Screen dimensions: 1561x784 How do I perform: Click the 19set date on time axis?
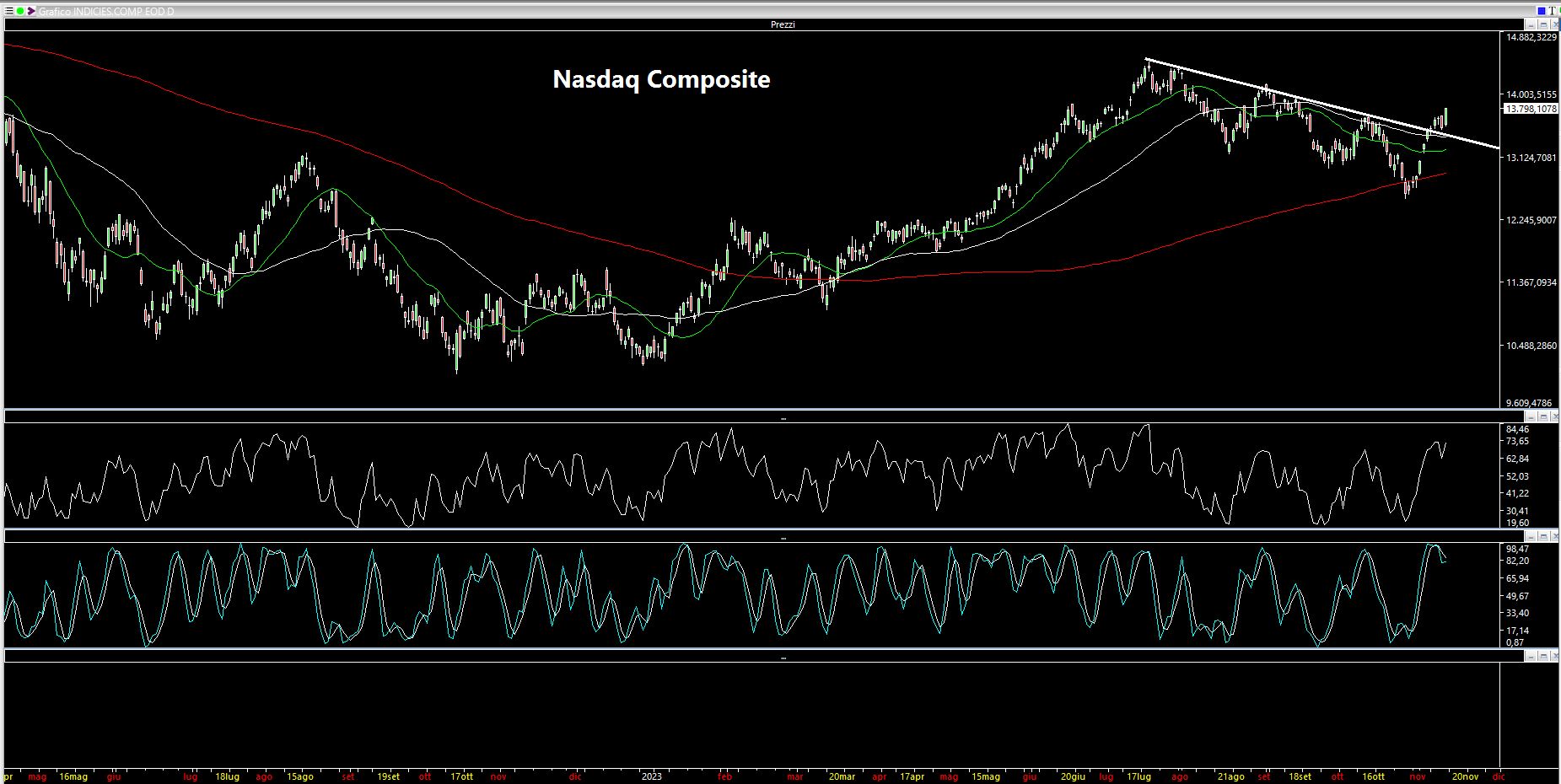388,776
